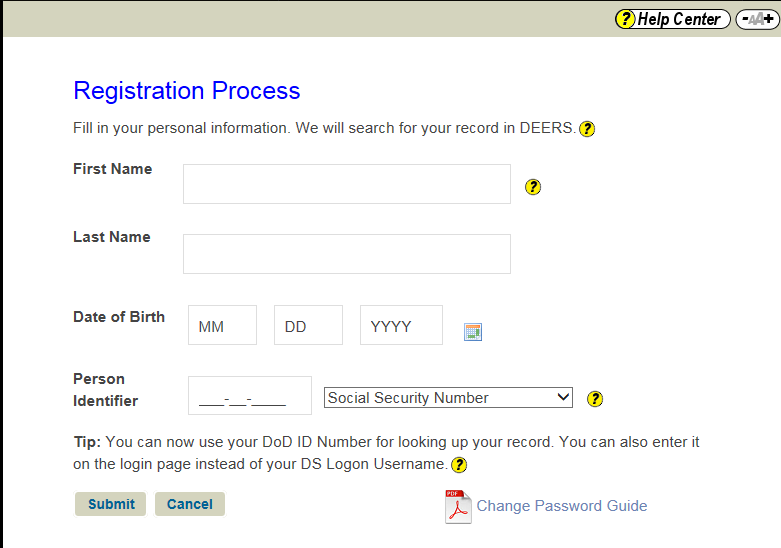
Task: Click the Person Identifier number field
Action: coord(249,396)
